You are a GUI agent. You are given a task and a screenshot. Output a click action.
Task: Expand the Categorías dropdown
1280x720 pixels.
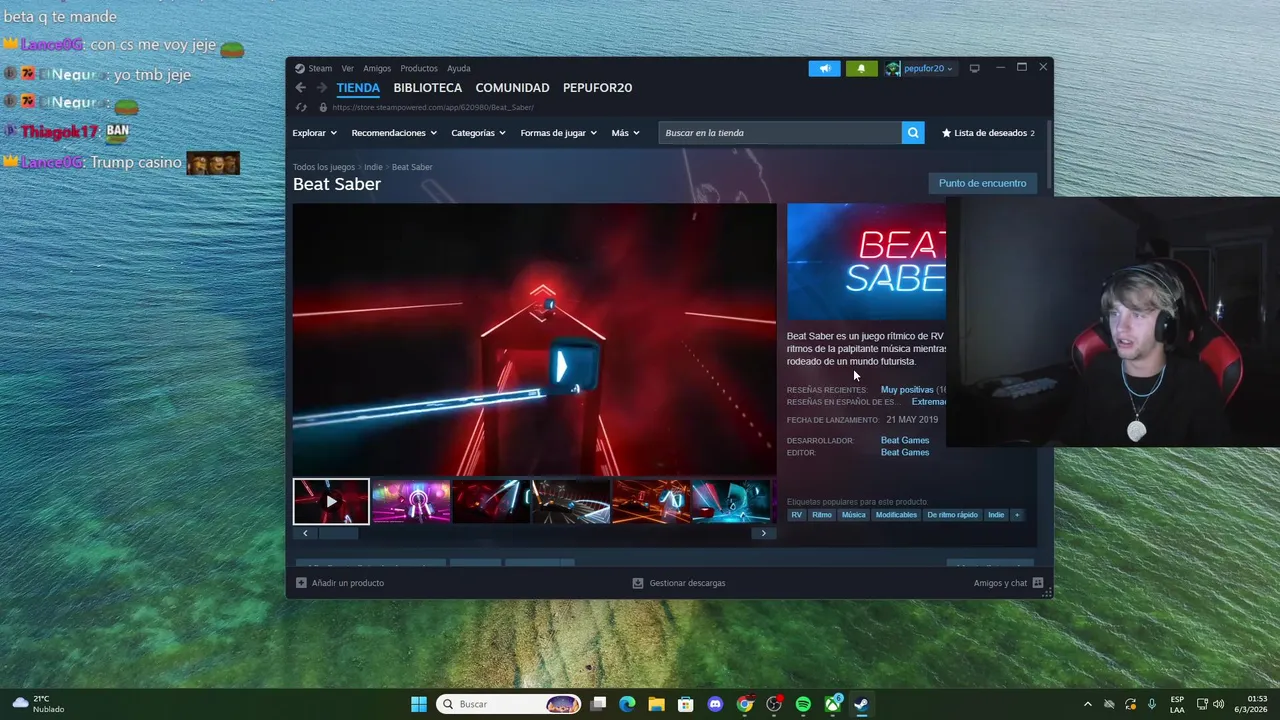[478, 133]
